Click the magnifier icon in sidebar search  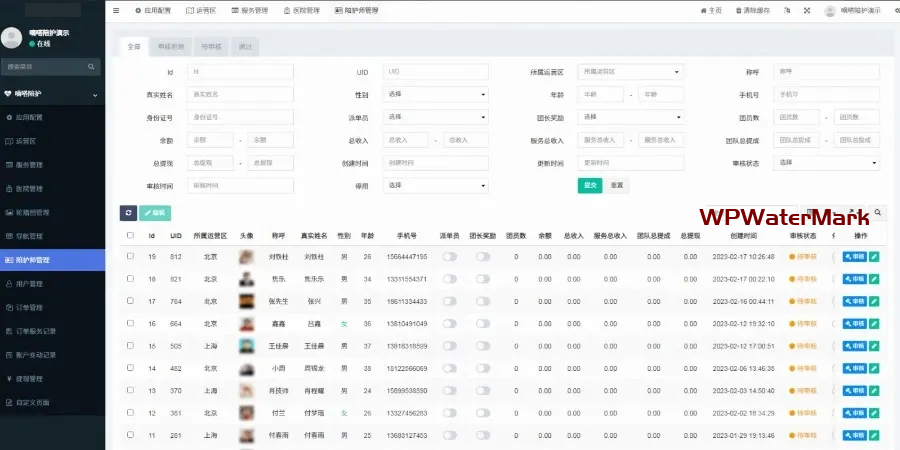click(92, 67)
